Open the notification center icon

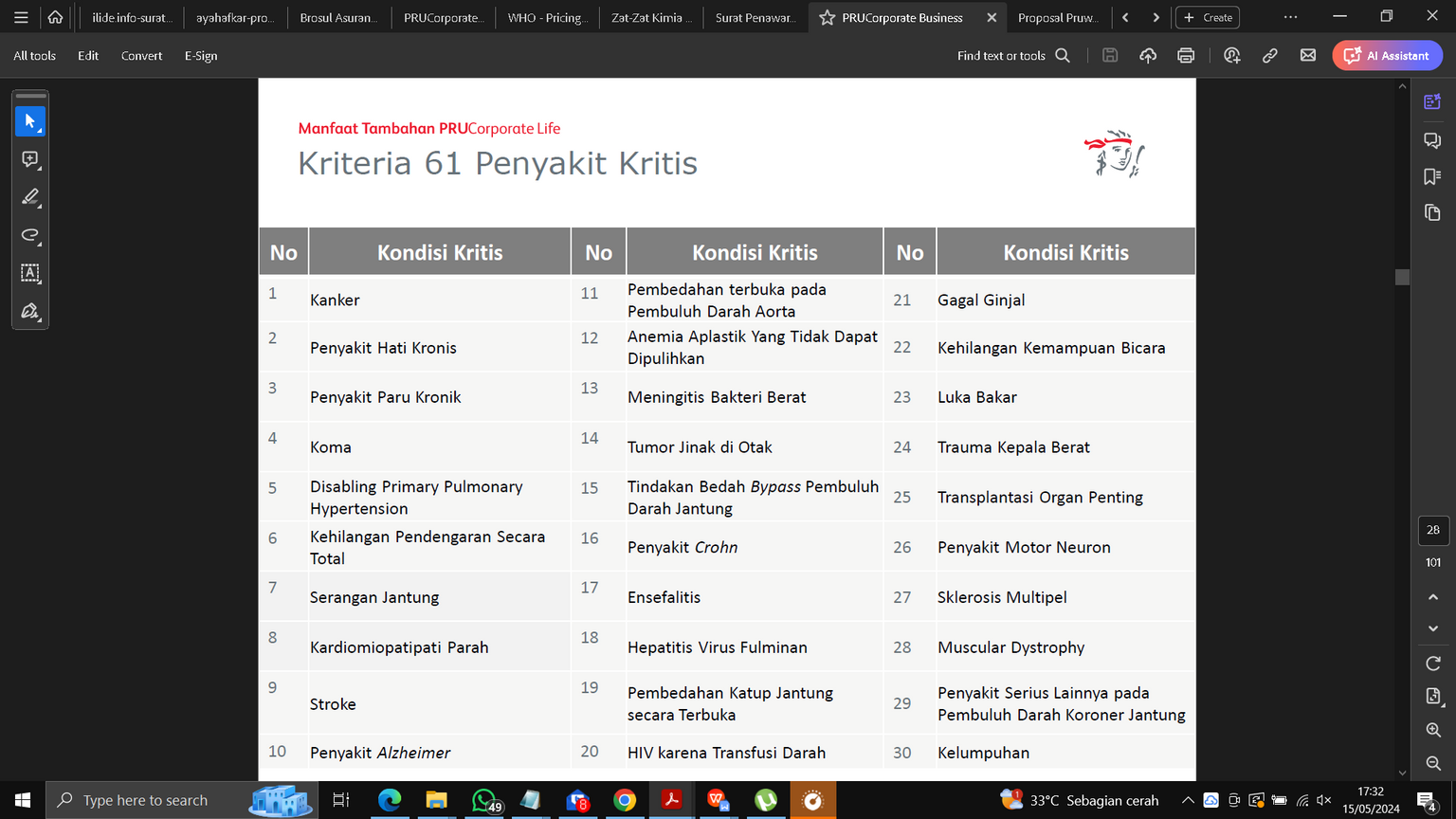[1428, 800]
